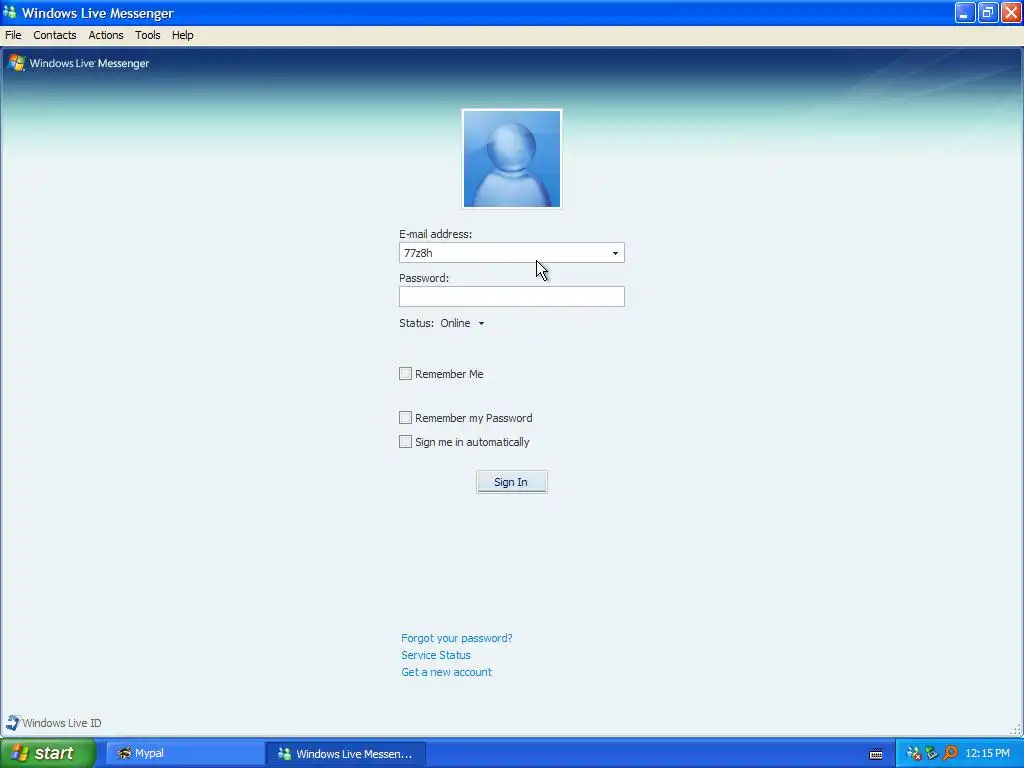Open the Status Online dropdown
This screenshot has height=768, width=1024.
pyautogui.click(x=462, y=323)
